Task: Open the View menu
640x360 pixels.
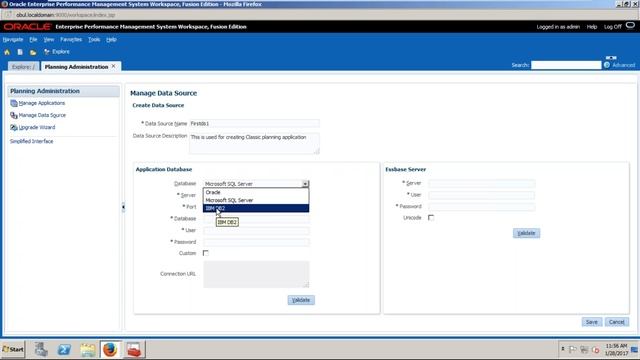Action: 49,40
